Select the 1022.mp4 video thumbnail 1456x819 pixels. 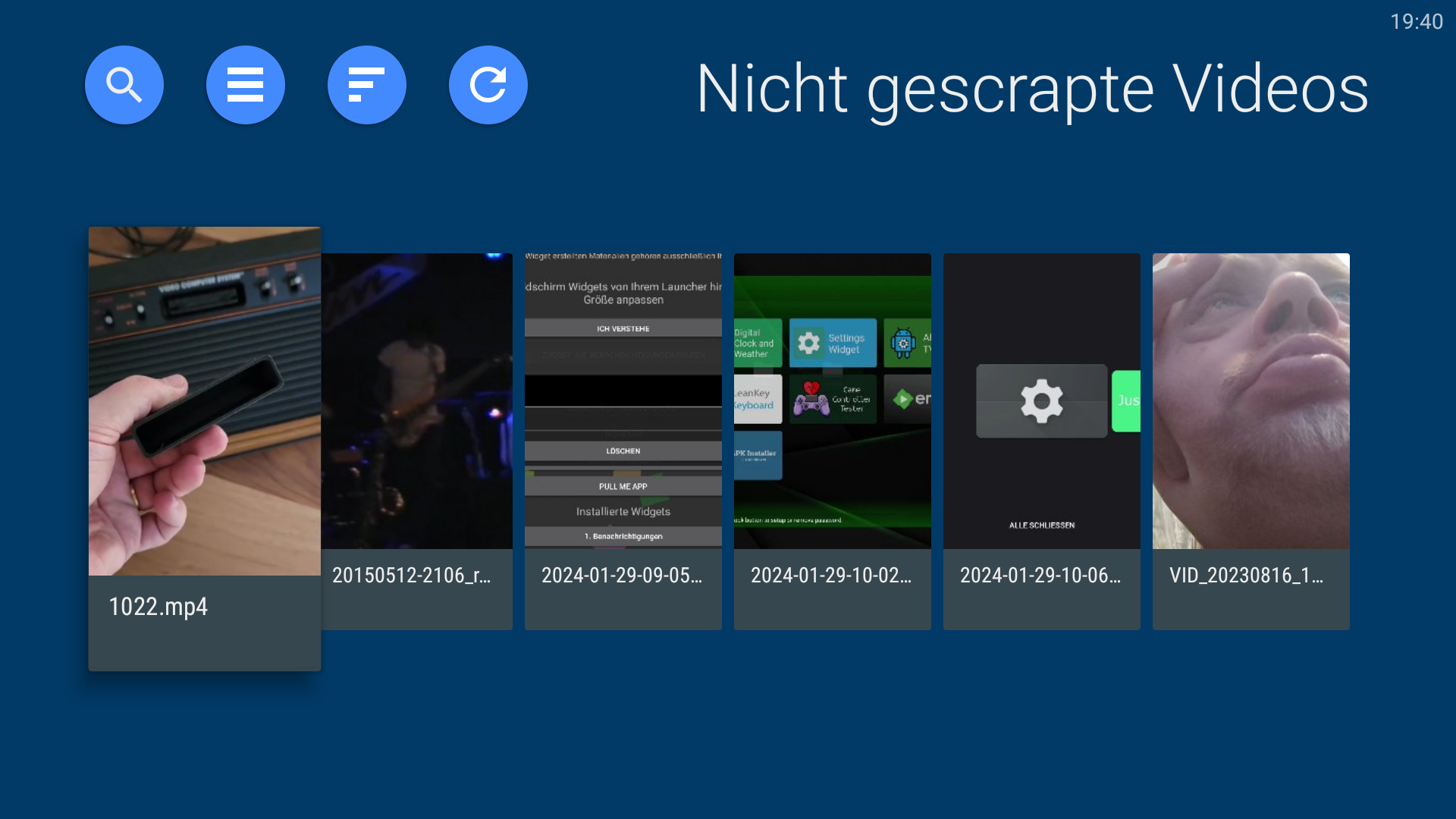tap(204, 400)
